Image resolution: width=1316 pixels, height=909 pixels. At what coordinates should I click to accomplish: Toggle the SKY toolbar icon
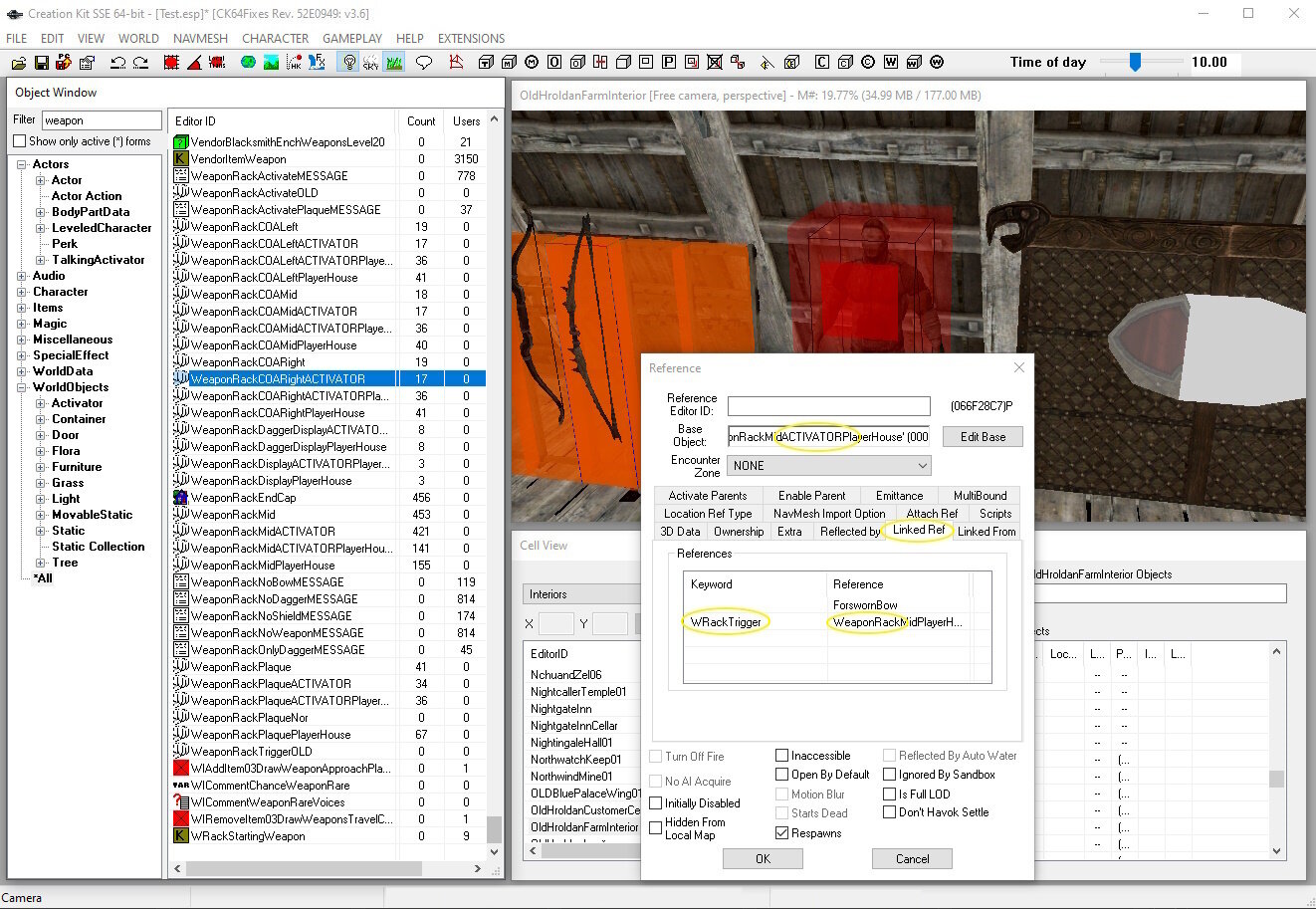(x=371, y=63)
